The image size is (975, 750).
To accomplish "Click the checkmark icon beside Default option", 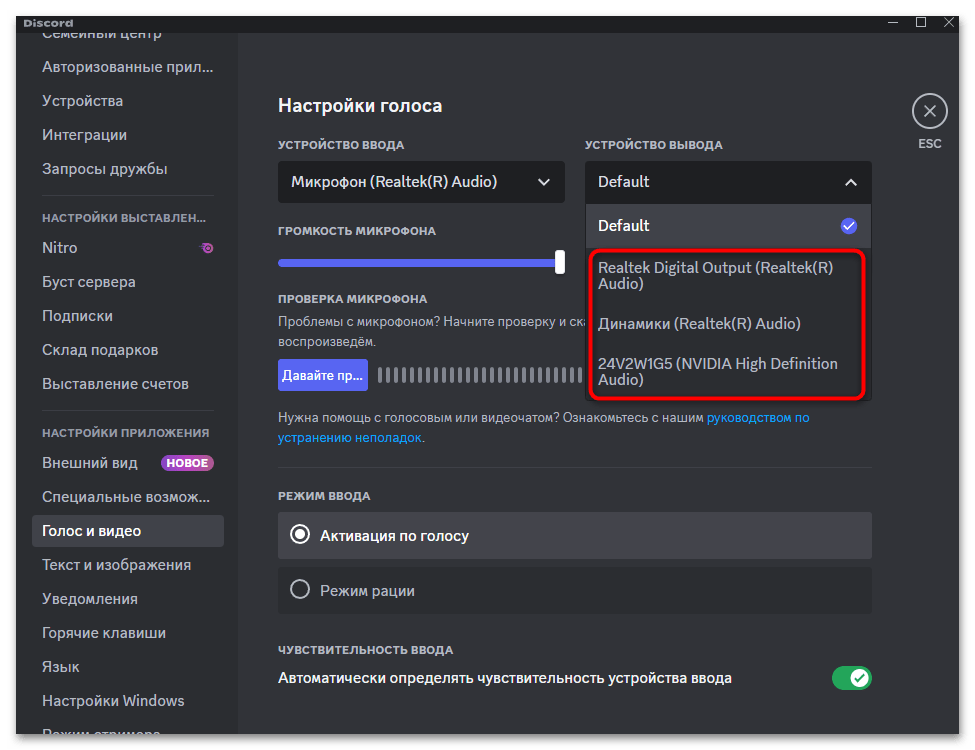I will (848, 226).
